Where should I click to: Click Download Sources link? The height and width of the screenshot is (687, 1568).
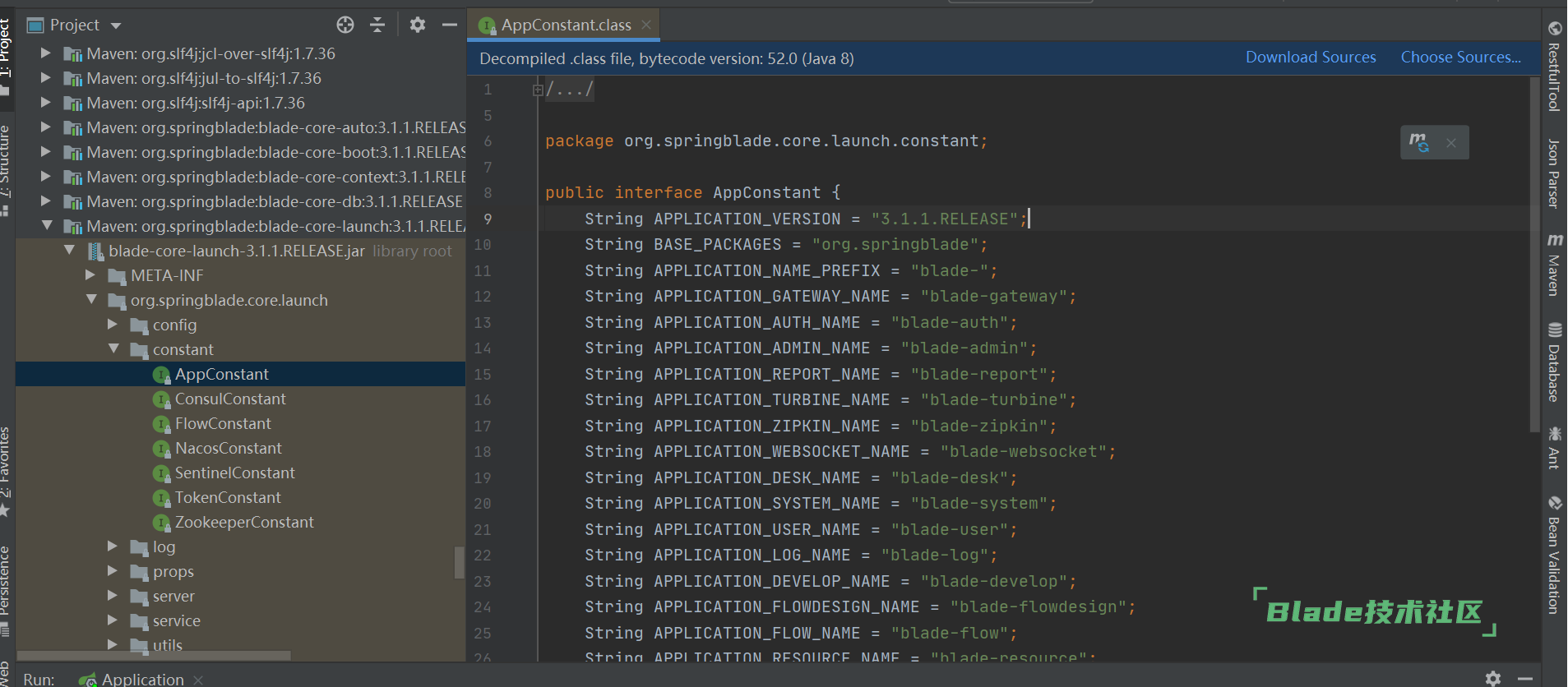click(1311, 57)
